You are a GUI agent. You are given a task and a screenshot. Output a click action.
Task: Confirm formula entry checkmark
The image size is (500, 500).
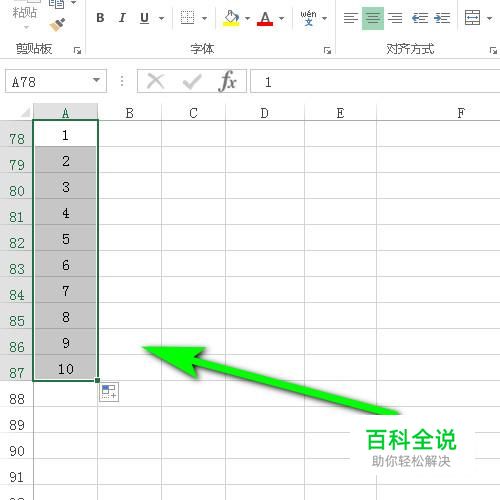[x=192, y=81]
